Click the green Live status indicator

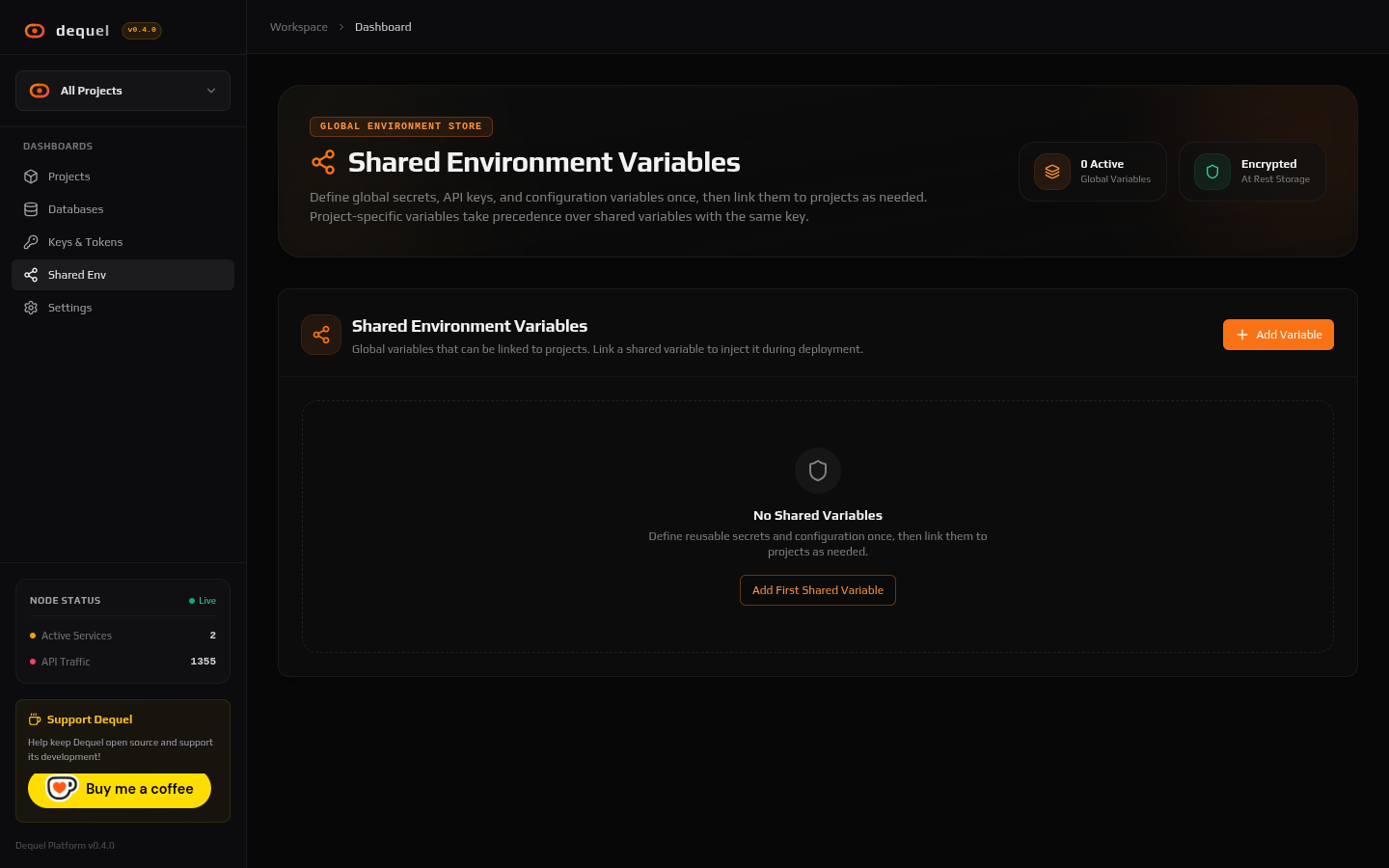[203, 601]
